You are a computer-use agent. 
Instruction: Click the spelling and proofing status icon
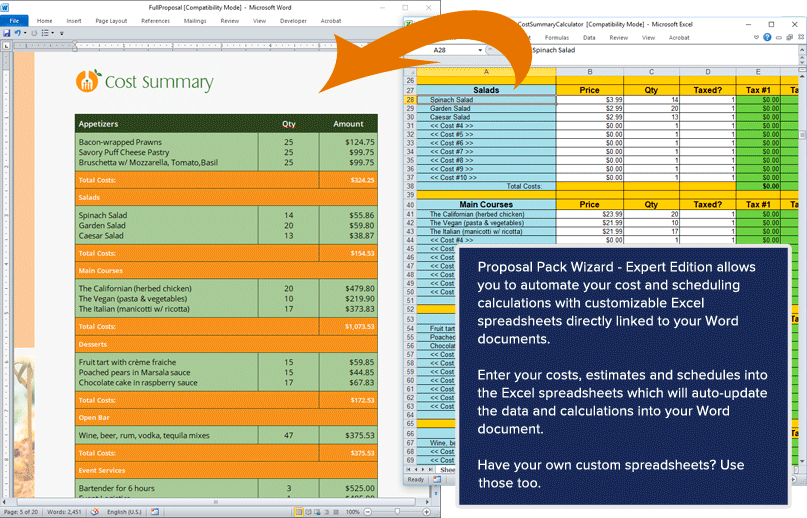tap(95, 512)
